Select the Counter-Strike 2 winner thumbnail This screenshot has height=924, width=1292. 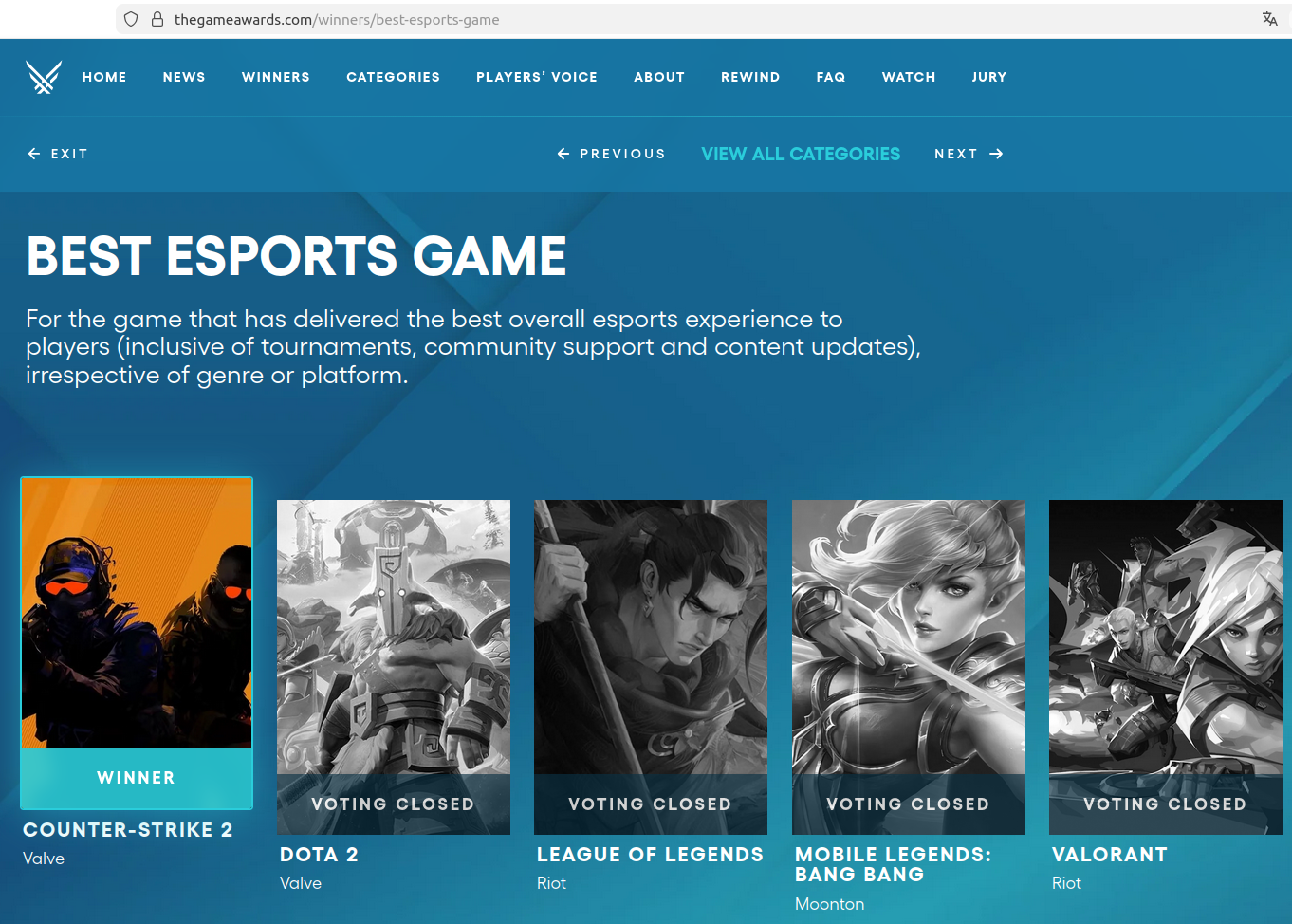tap(137, 613)
